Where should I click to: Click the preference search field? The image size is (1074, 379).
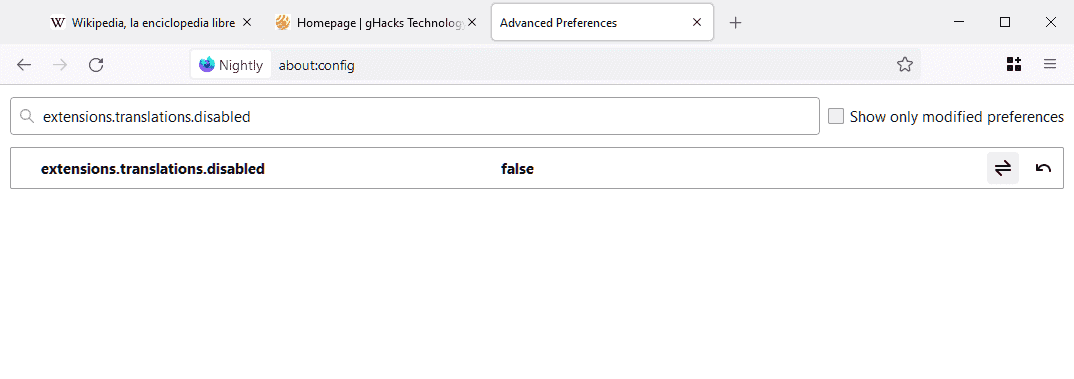pyautogui.click(x=415, y=116)
